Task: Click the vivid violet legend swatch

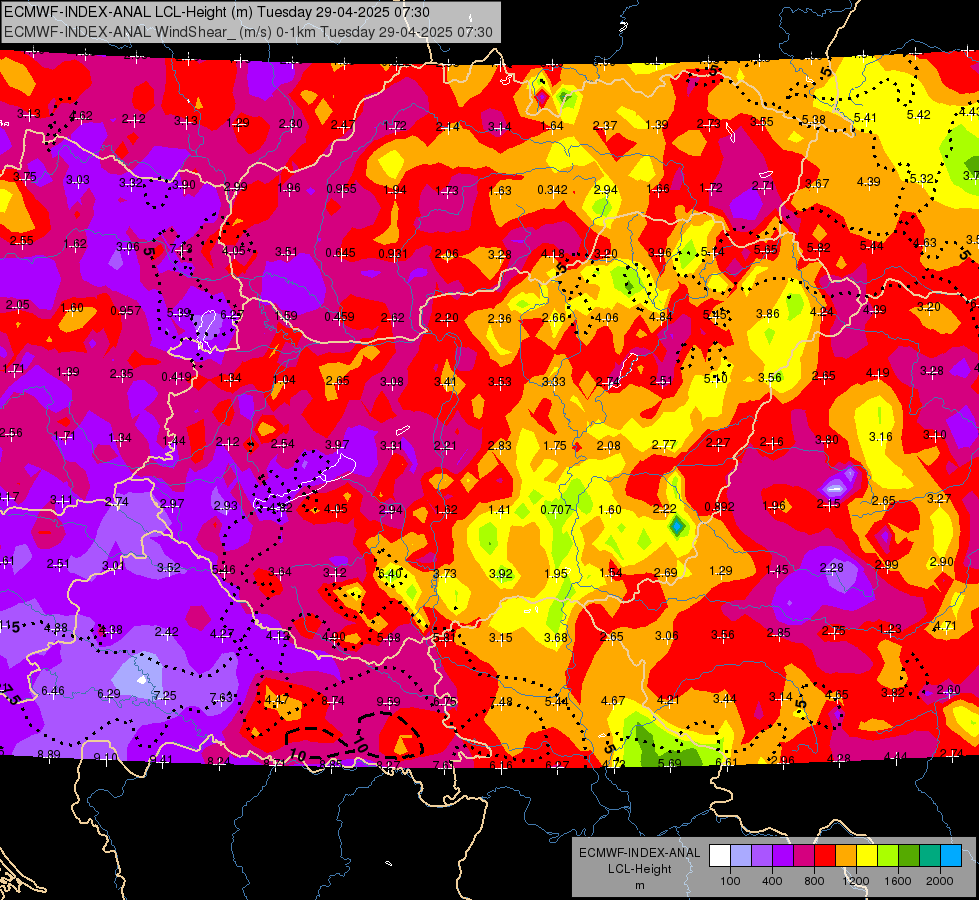Action: [783, 856]
